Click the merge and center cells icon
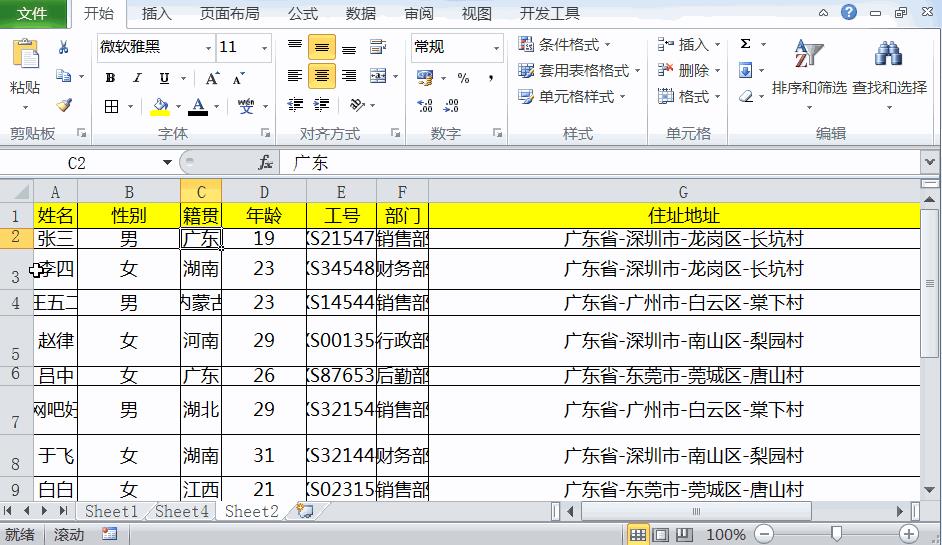The image size is (942, 545). (x=377, y=77)
